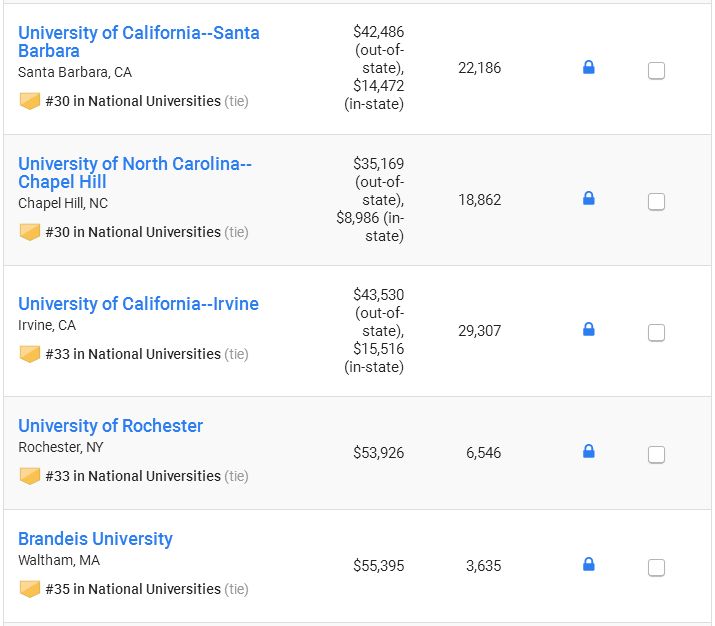Viewport: 715px width, 626px height.
Task: Select the UC Irvine compare checkbox
Action: 656,333
